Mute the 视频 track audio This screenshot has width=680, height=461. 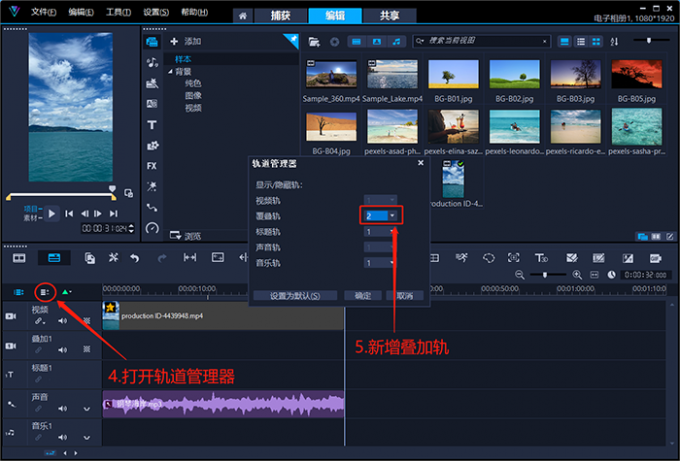click(x=63, y=321)
